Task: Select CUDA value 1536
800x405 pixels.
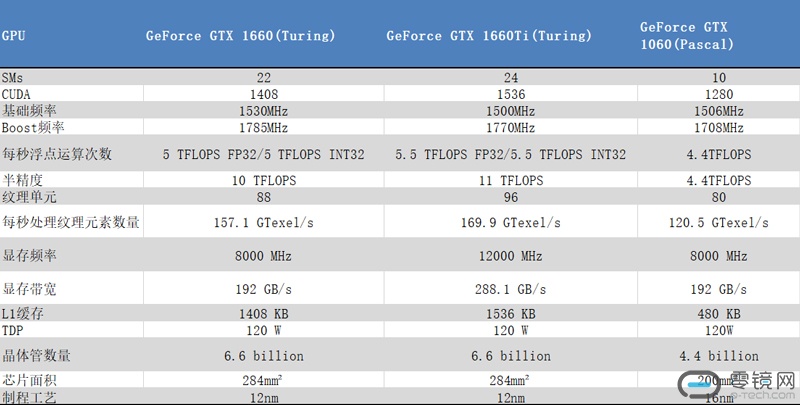Action: pos(511,94)
